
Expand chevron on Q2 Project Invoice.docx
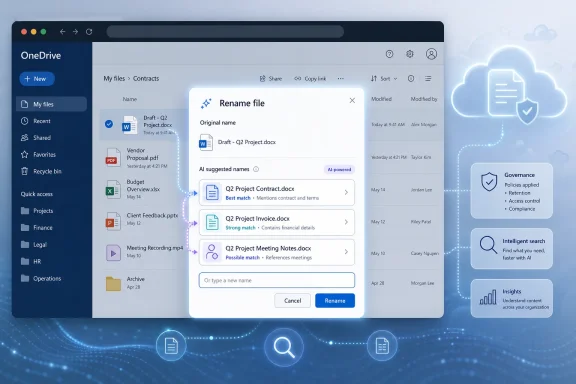coord(346,222)
